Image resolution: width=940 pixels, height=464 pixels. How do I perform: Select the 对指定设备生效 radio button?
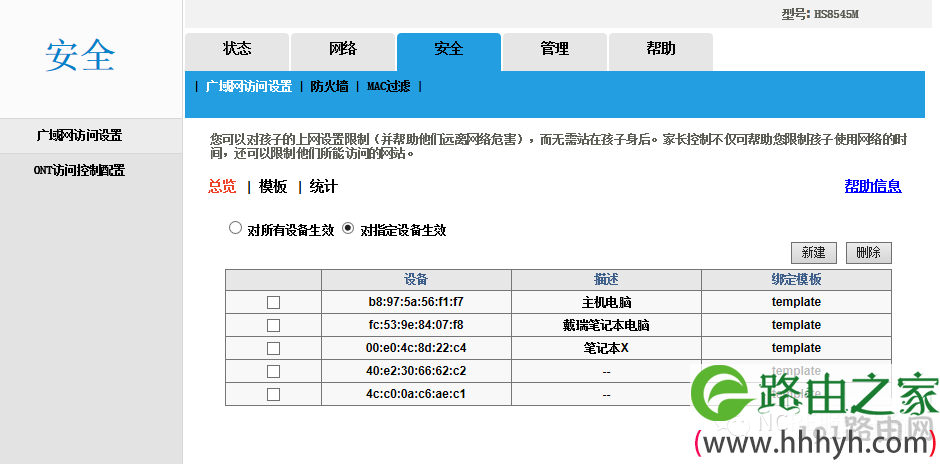348,228
